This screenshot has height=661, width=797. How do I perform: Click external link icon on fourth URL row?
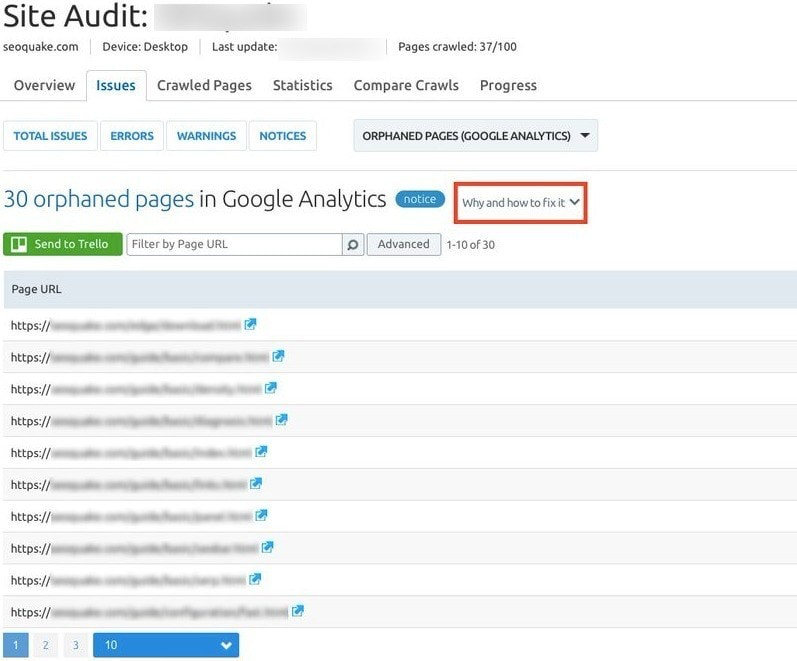pyautogui.click(x=282, y=420)
